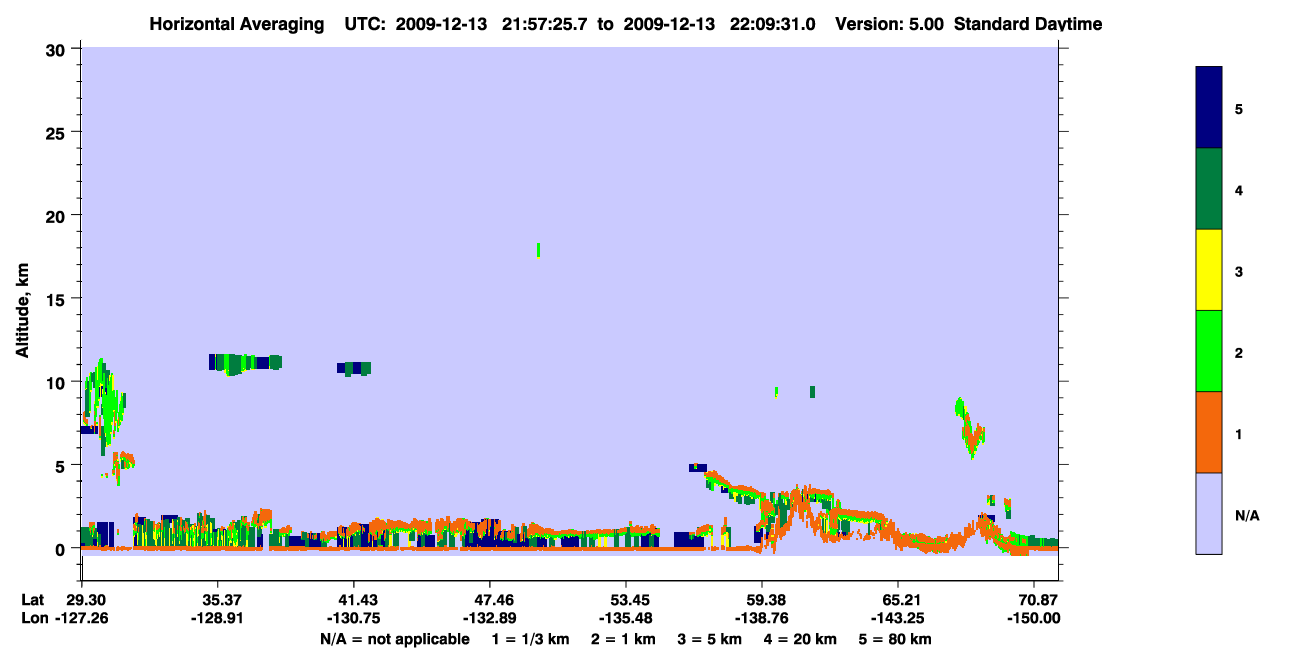1300x667 pixels.
Task: Click 'Standard Daytime' in the header
Action: (1028, 24)
